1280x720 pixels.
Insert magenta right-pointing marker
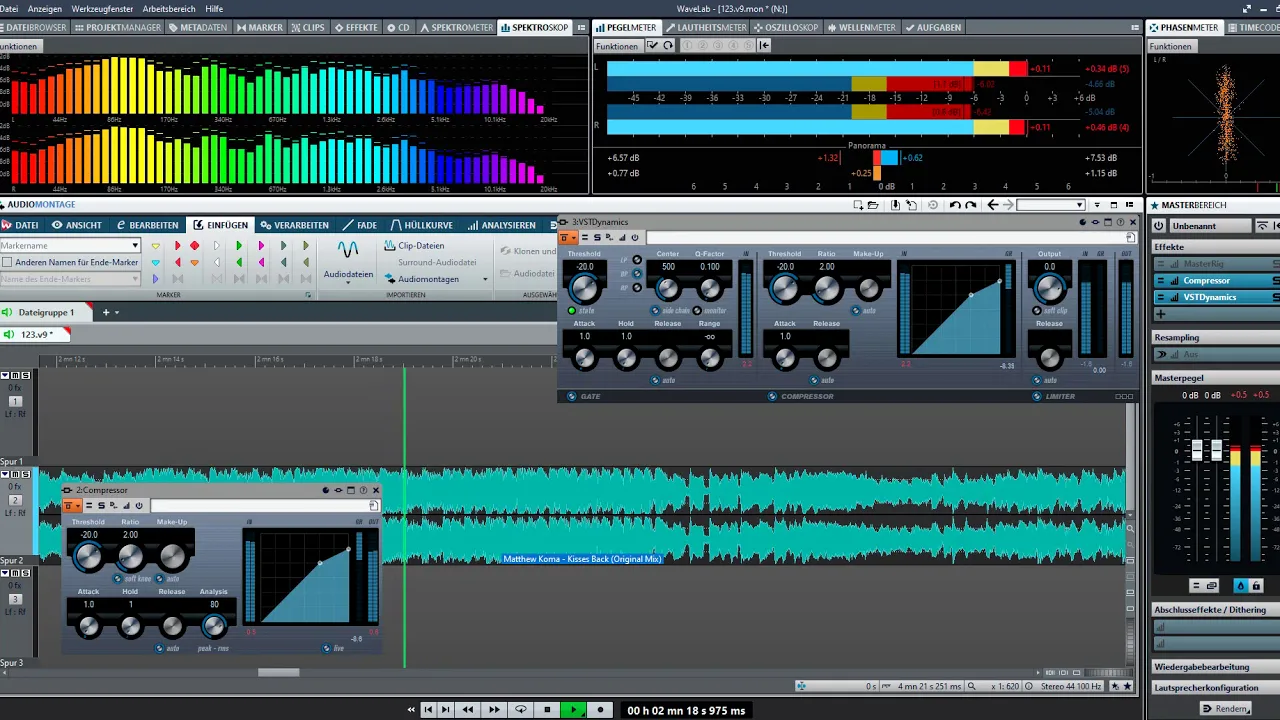tap(261, 246)
